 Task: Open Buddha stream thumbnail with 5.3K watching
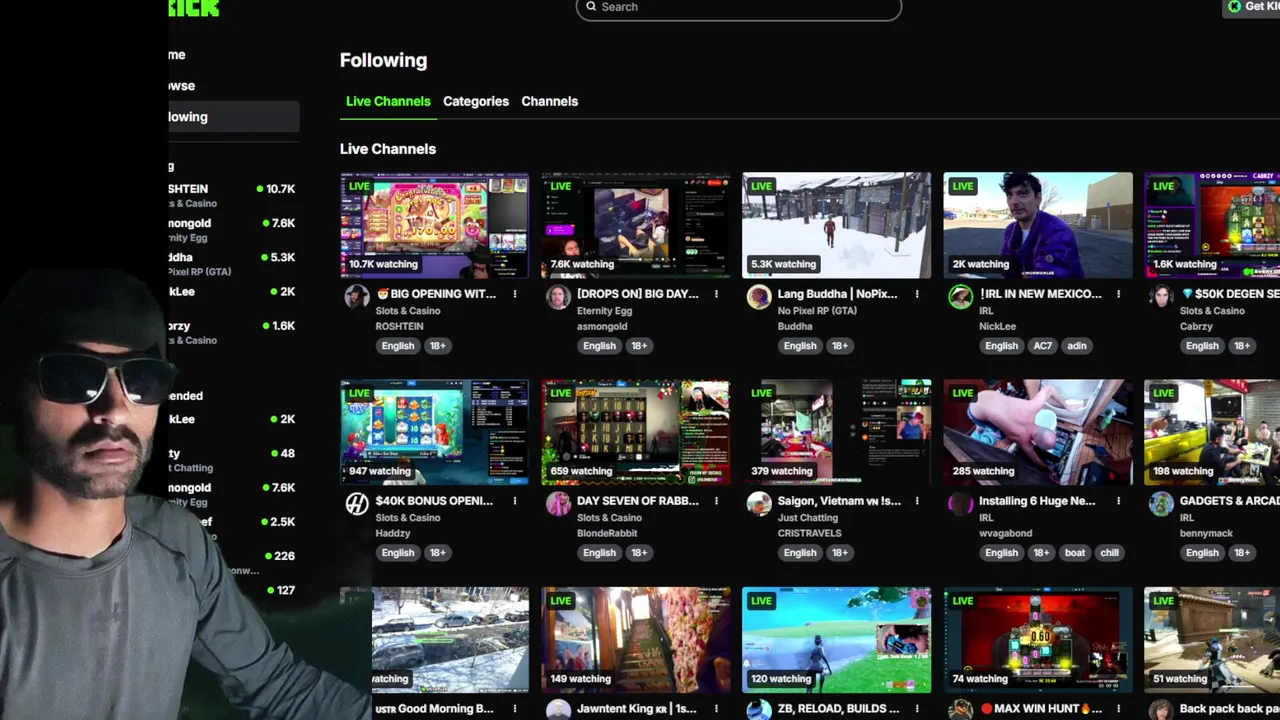[836, 225]
